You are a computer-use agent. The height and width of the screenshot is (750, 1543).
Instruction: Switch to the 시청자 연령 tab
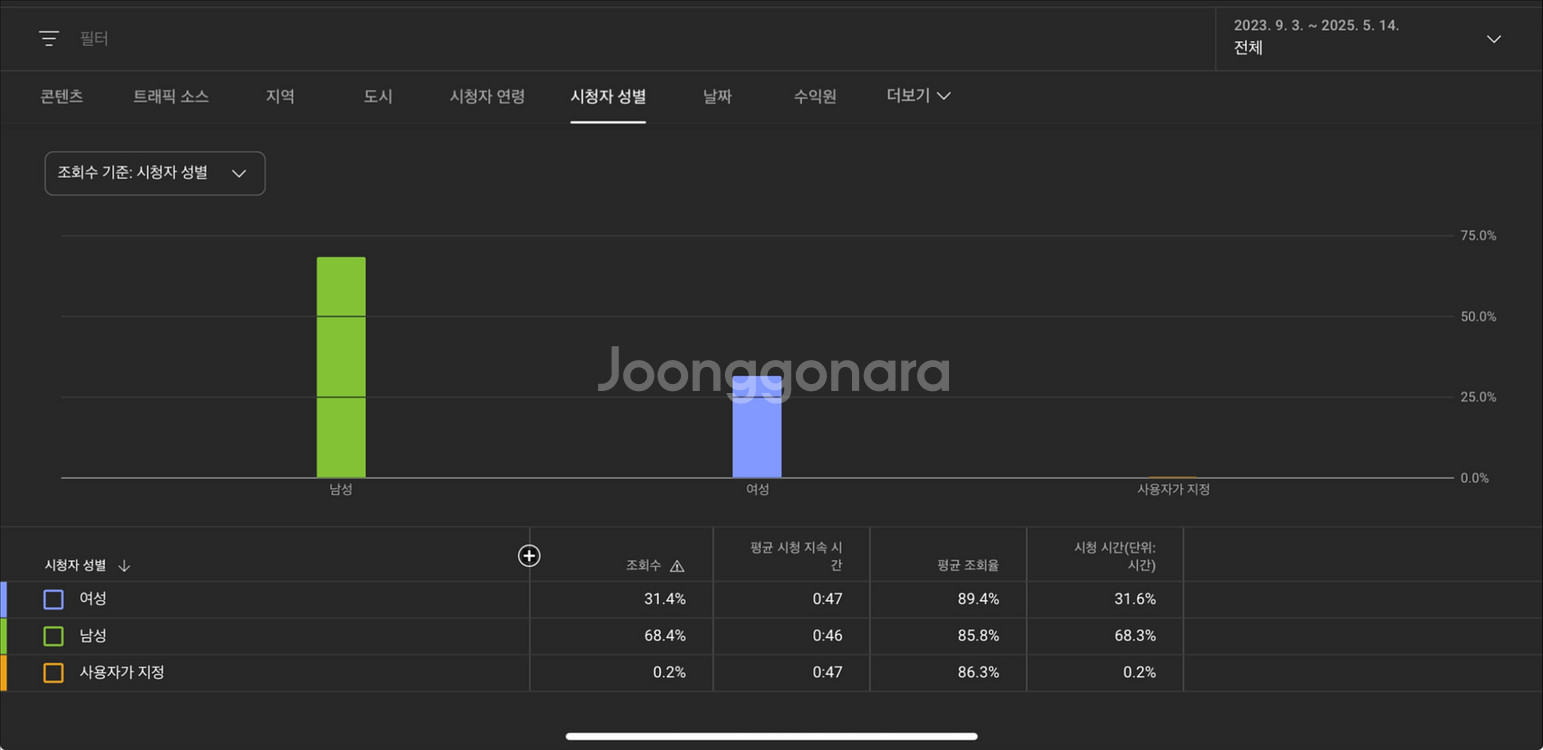coord(487,97)
